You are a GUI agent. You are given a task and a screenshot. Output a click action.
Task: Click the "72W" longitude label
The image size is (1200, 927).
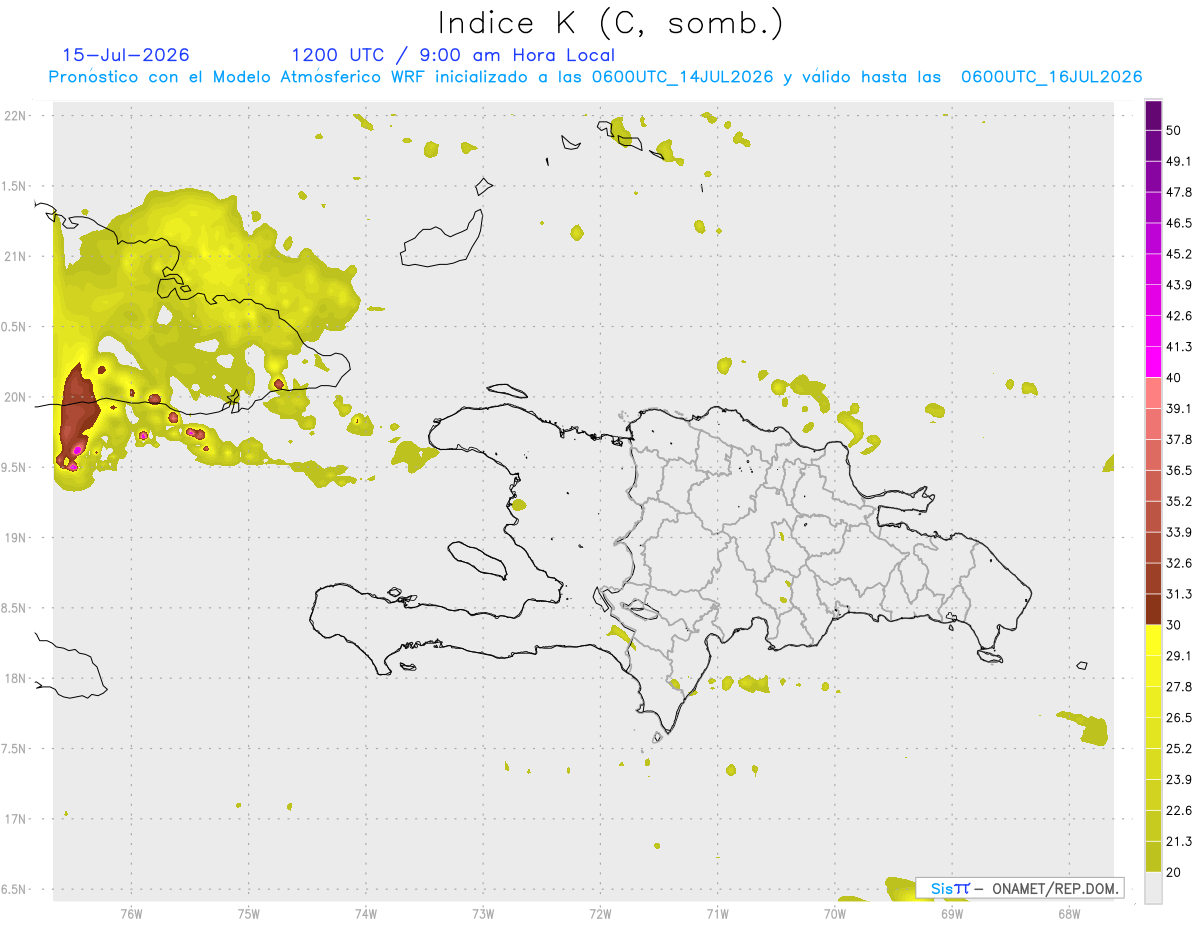tap(600, 913)
